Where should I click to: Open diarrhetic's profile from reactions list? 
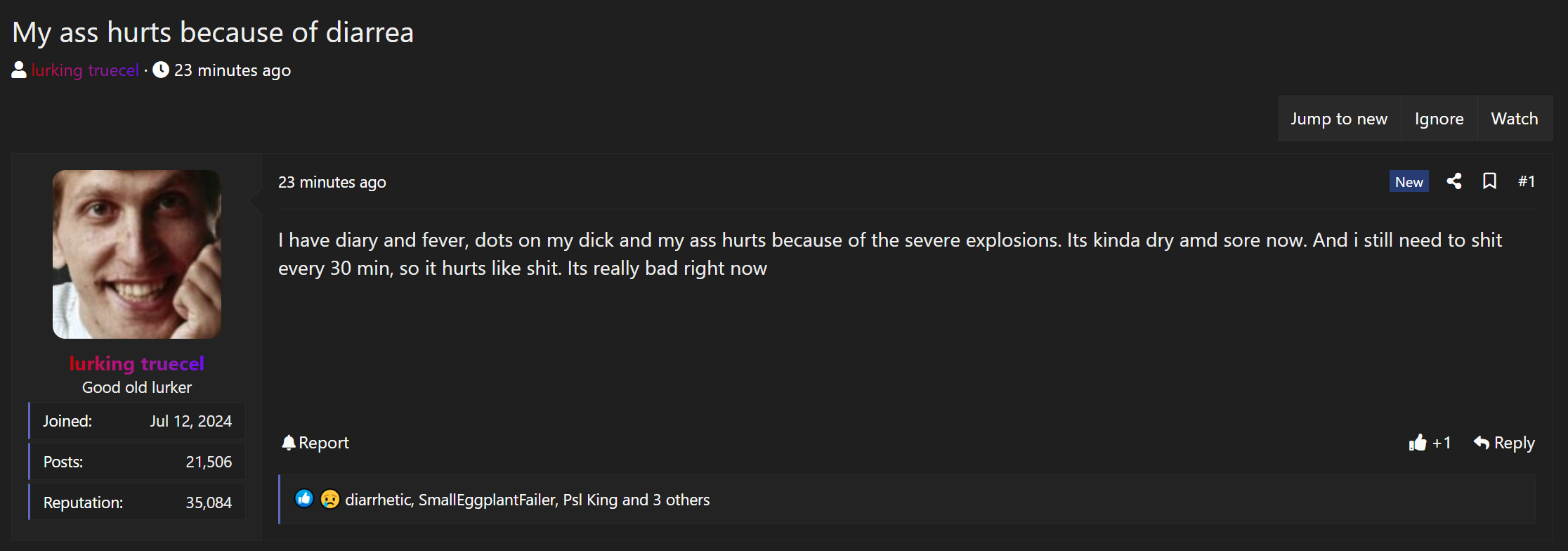click(377, 500)
